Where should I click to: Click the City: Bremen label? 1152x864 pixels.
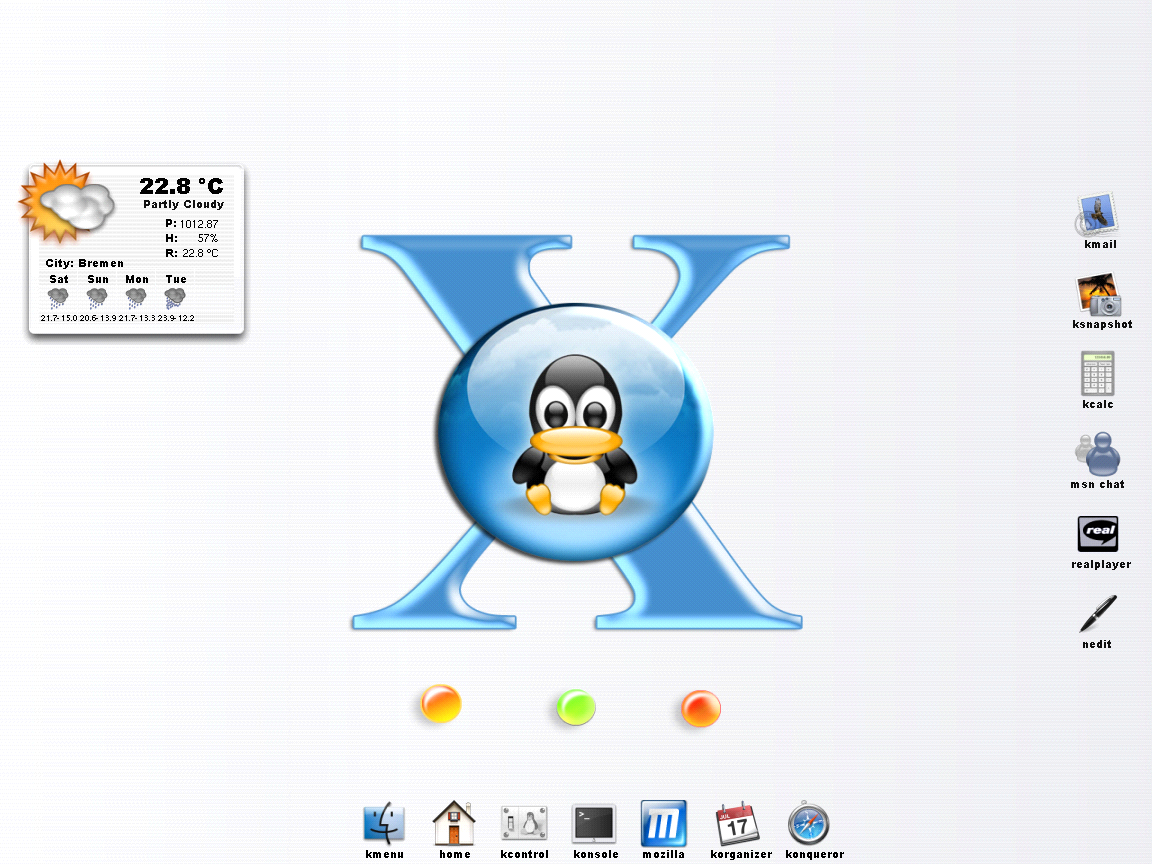click(x=84, y=263)
